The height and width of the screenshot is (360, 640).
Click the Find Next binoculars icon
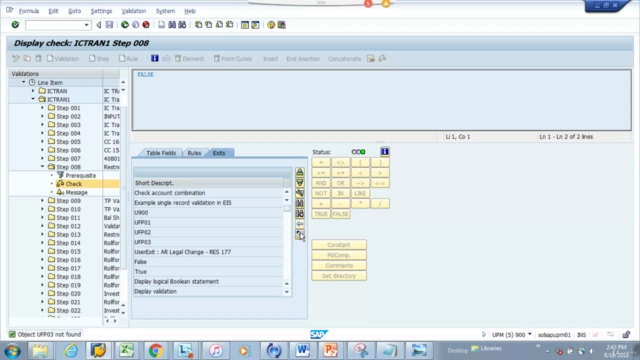(182, 25)
